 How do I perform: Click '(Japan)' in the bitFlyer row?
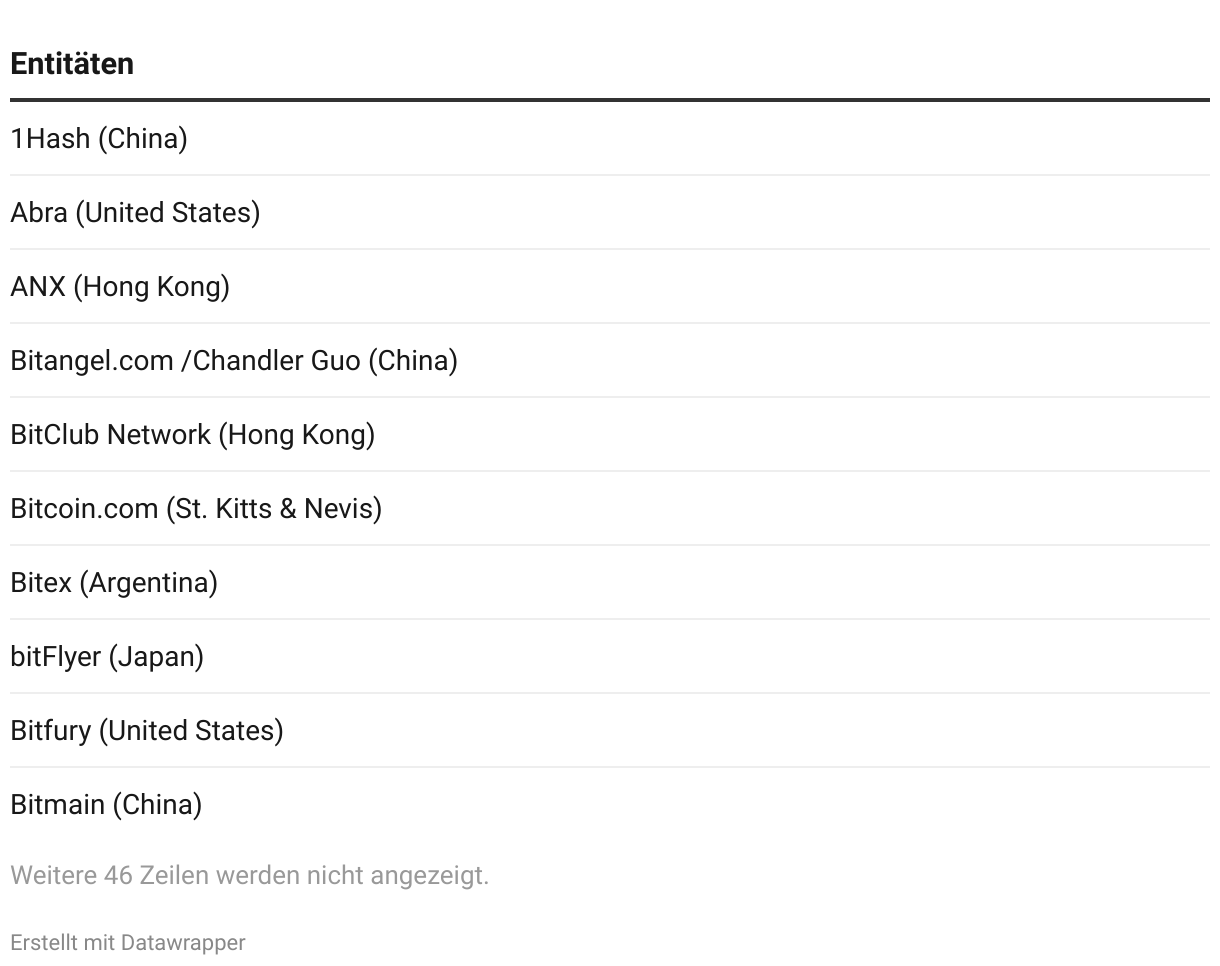[156, 656]
